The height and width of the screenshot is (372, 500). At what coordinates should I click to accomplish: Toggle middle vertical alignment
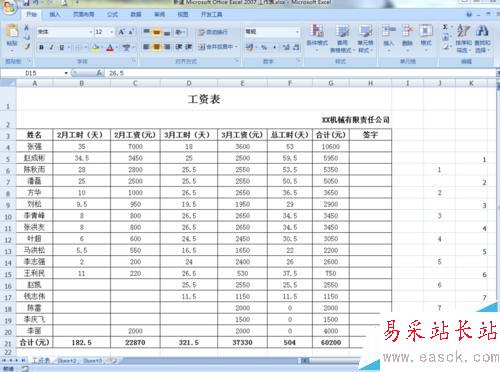point(156,32)
